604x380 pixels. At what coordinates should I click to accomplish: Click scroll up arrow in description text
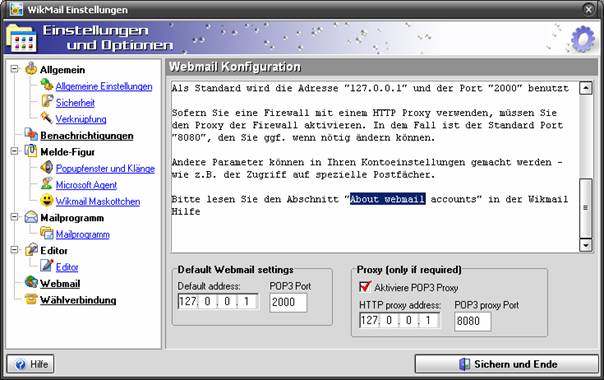click(586, 88)
